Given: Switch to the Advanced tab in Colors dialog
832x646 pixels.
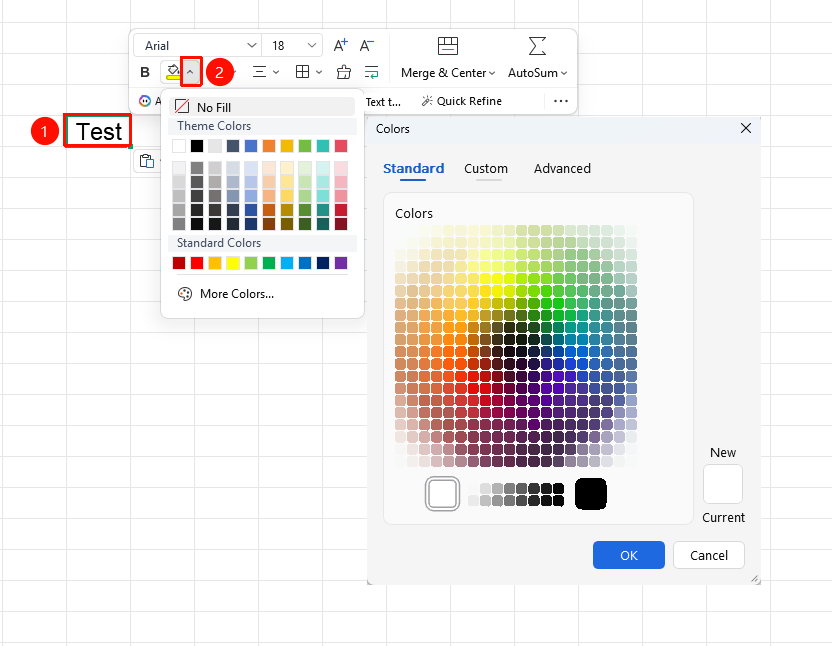Looking at the screenshot, I should point(562,169).
